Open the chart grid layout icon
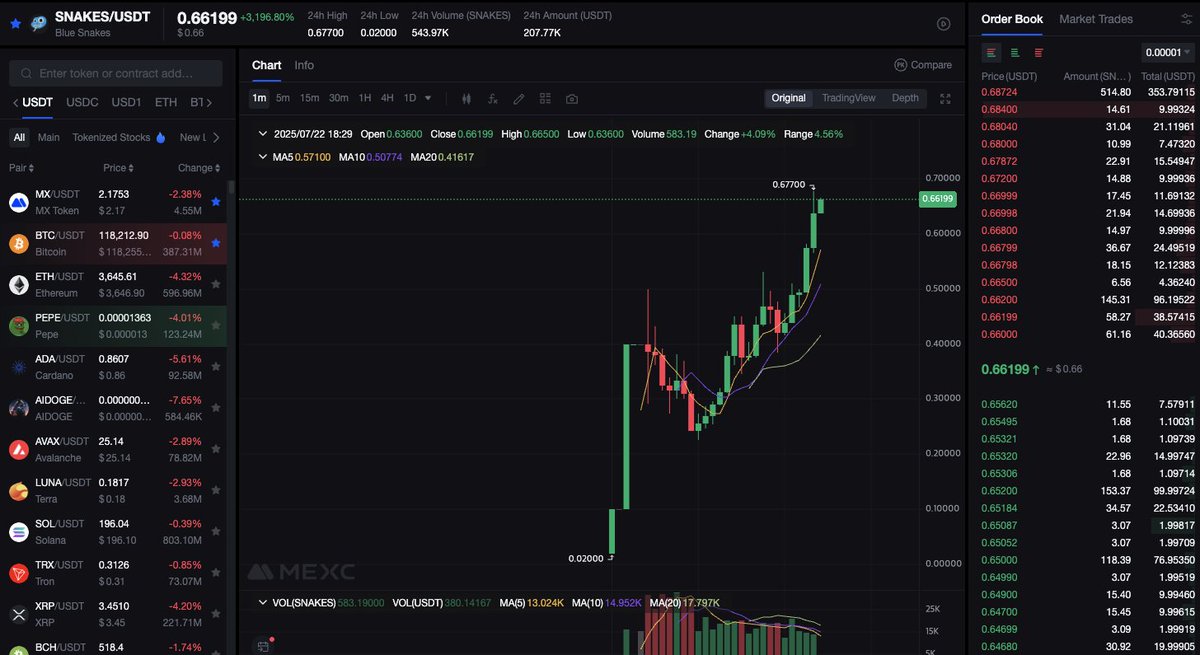The image size is (1200, 655). [x=545, y=99]
